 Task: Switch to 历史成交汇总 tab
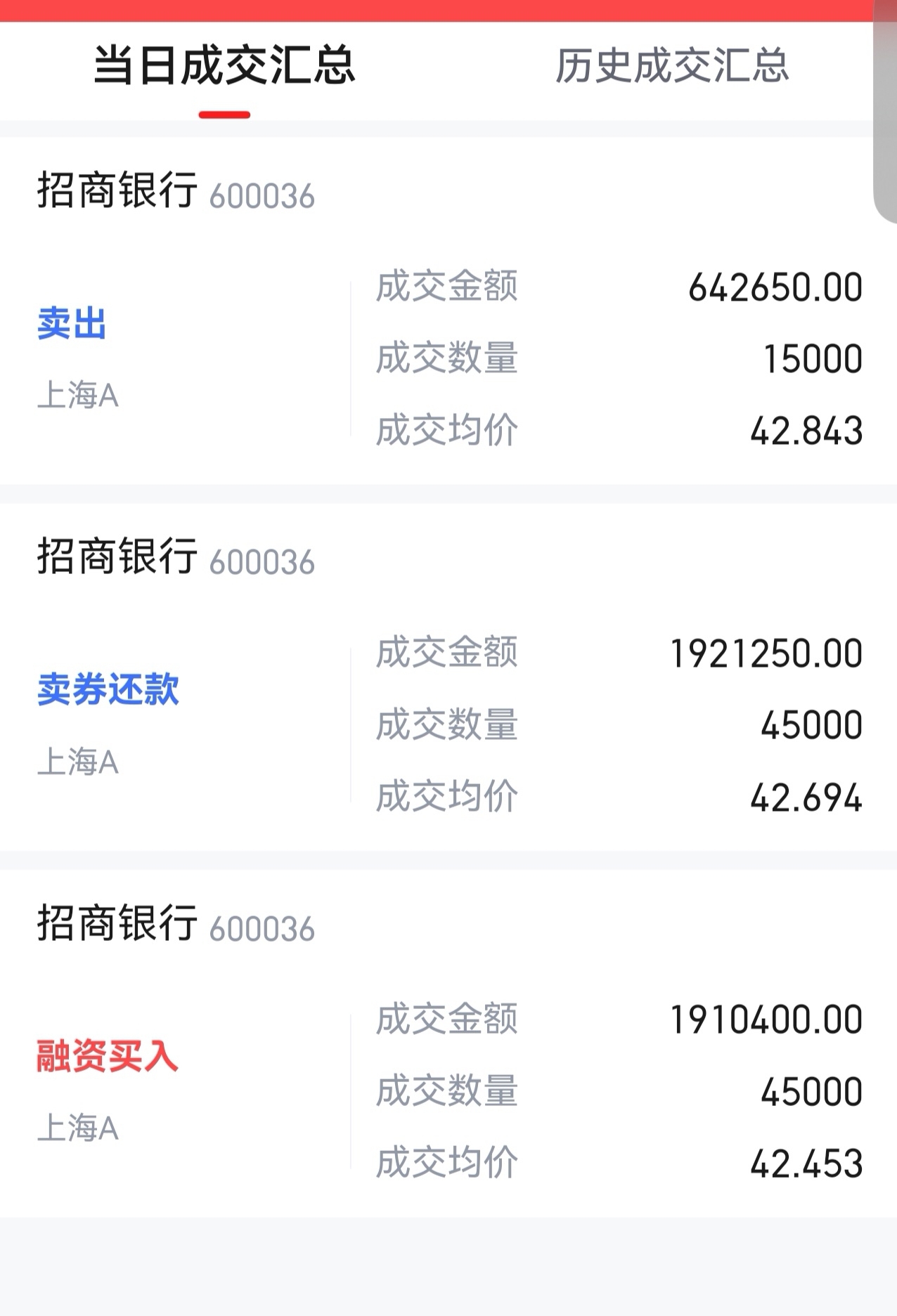(x=672, y=66)
